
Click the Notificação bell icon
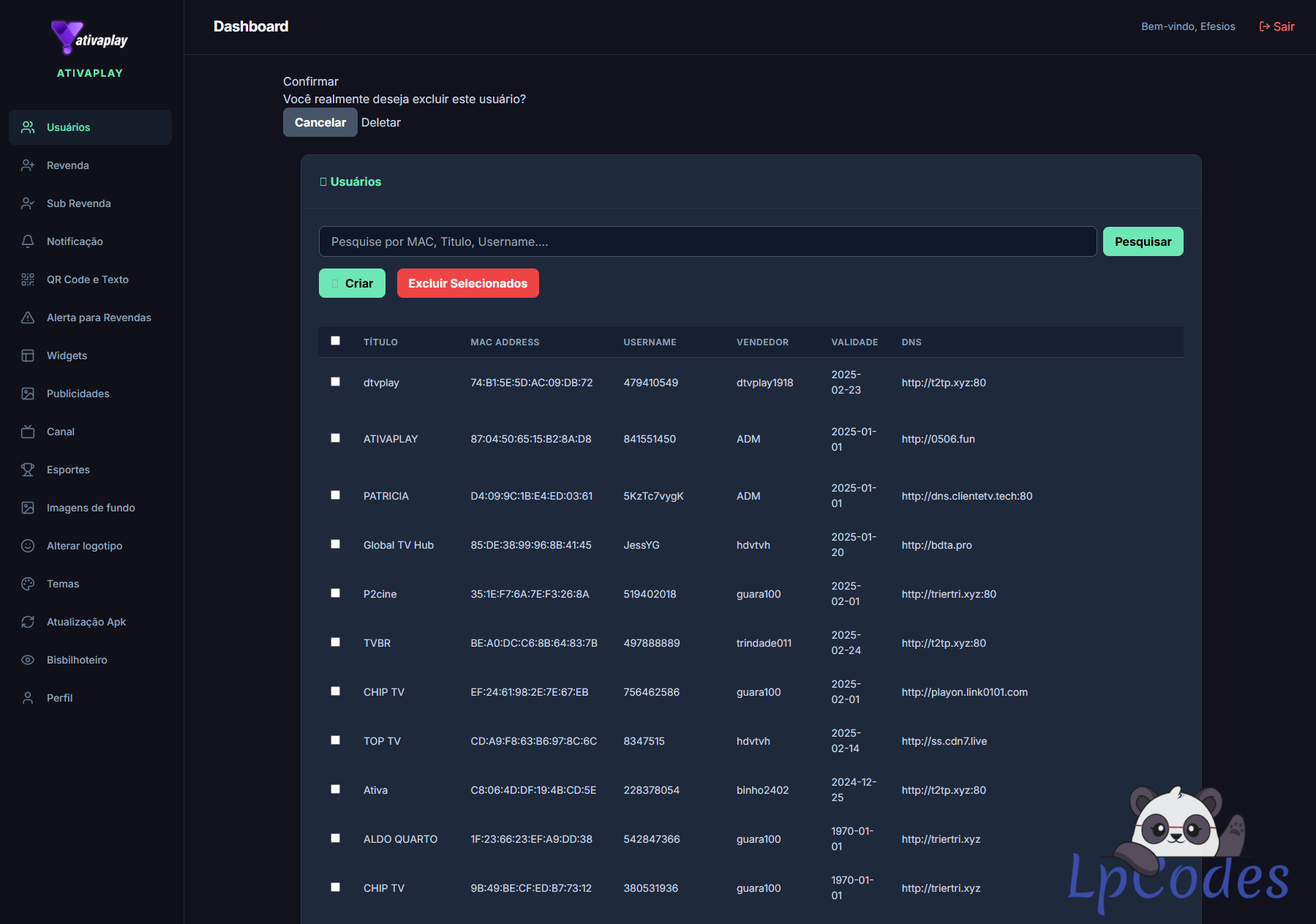click(x=28, y=241)
